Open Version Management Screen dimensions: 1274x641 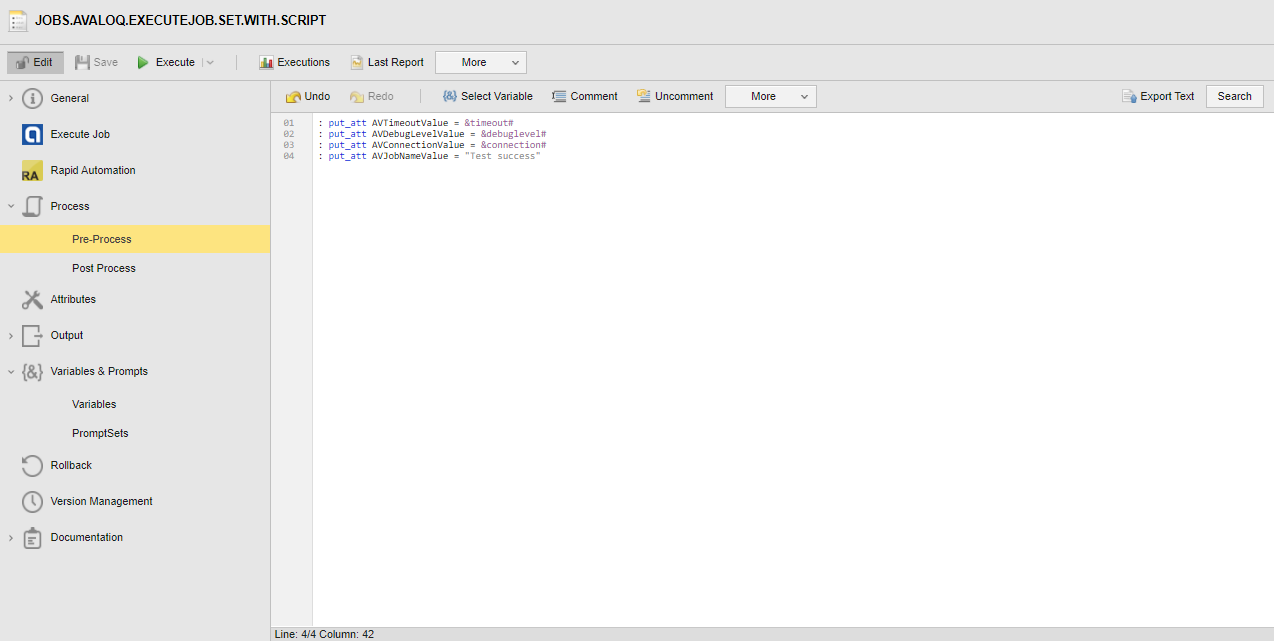click(x=101, y=501)
